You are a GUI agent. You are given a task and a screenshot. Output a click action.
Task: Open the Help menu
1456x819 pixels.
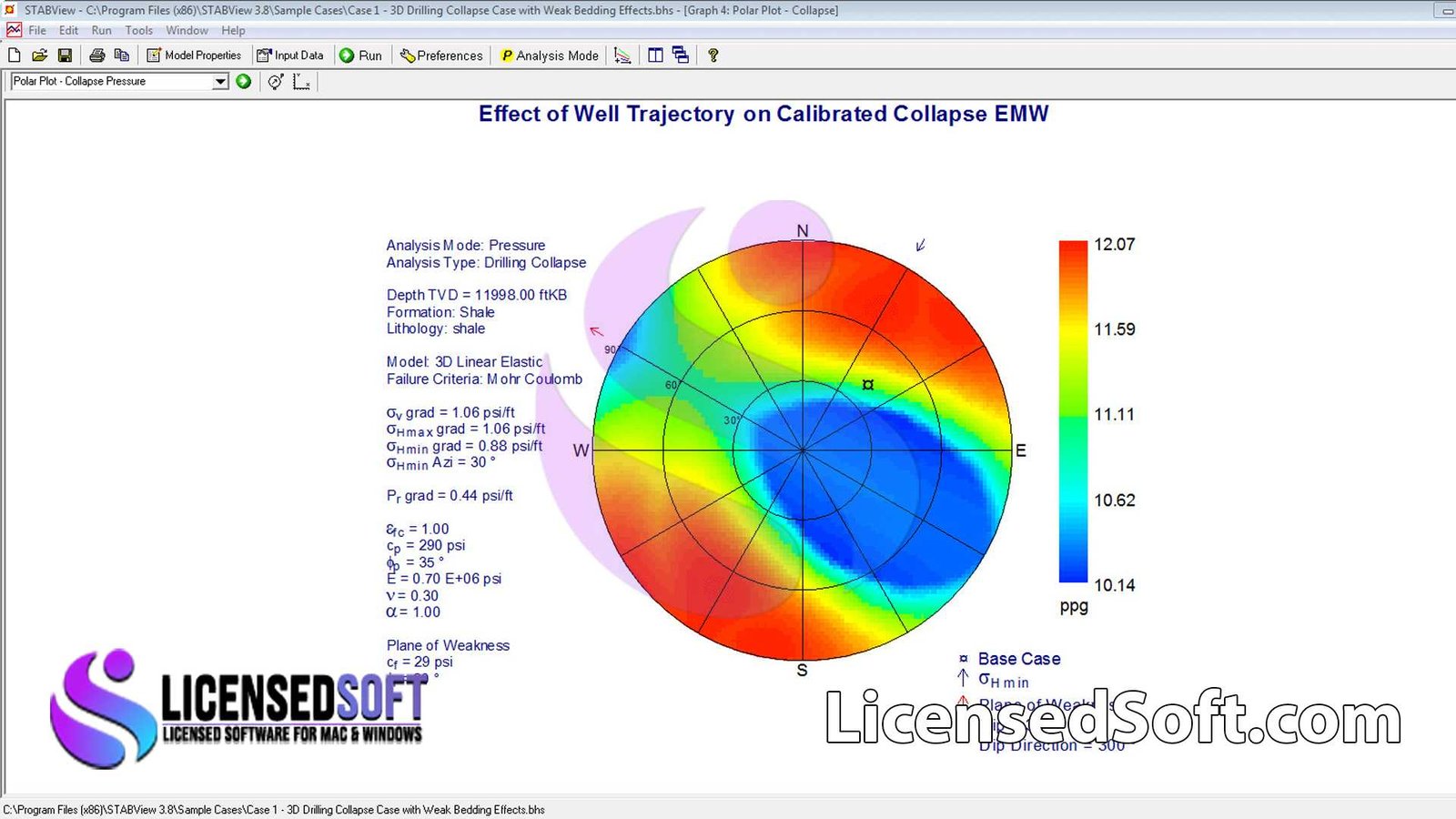[233, 30]
